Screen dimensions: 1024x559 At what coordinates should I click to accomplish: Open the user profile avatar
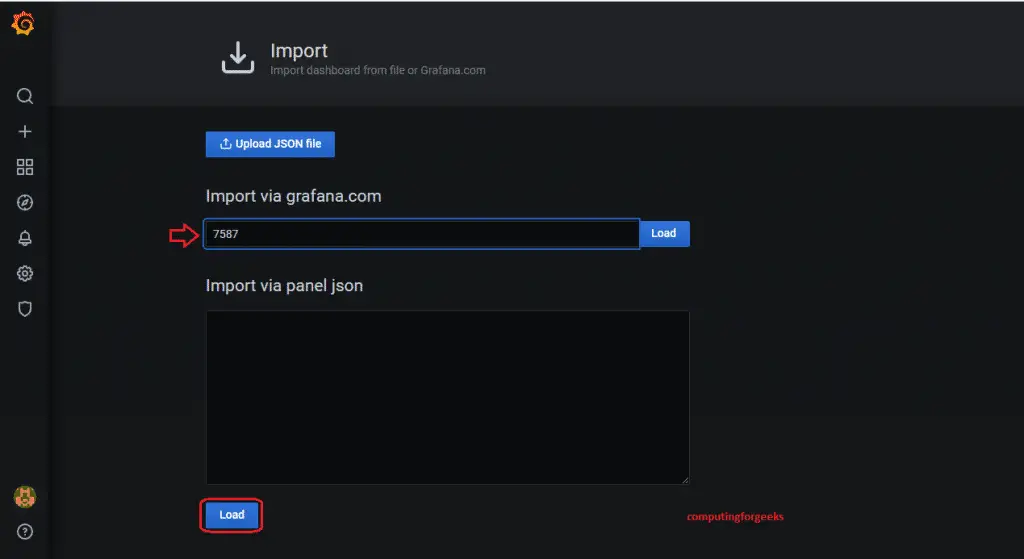point(25,497)
